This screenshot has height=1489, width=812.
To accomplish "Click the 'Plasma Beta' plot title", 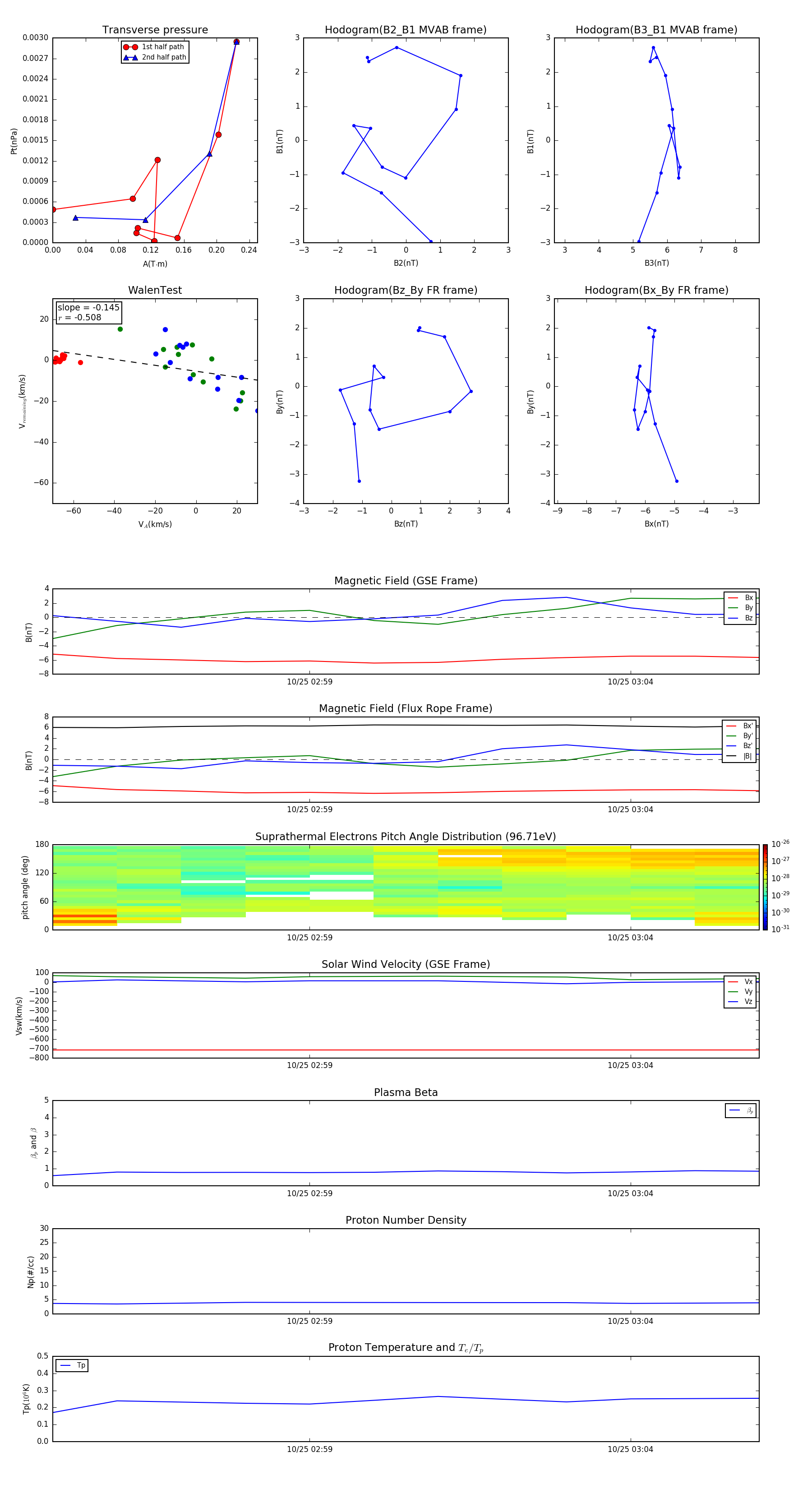I will coord(406,1092).
